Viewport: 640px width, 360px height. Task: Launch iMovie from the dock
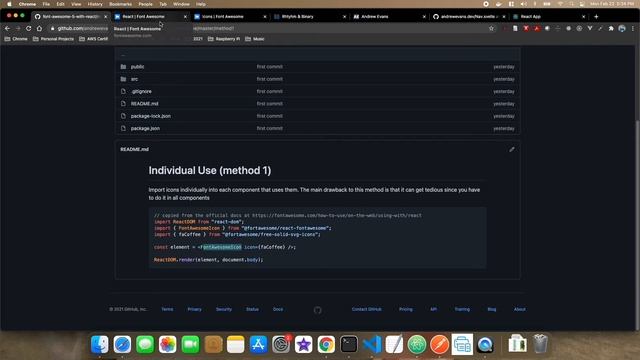303,344
